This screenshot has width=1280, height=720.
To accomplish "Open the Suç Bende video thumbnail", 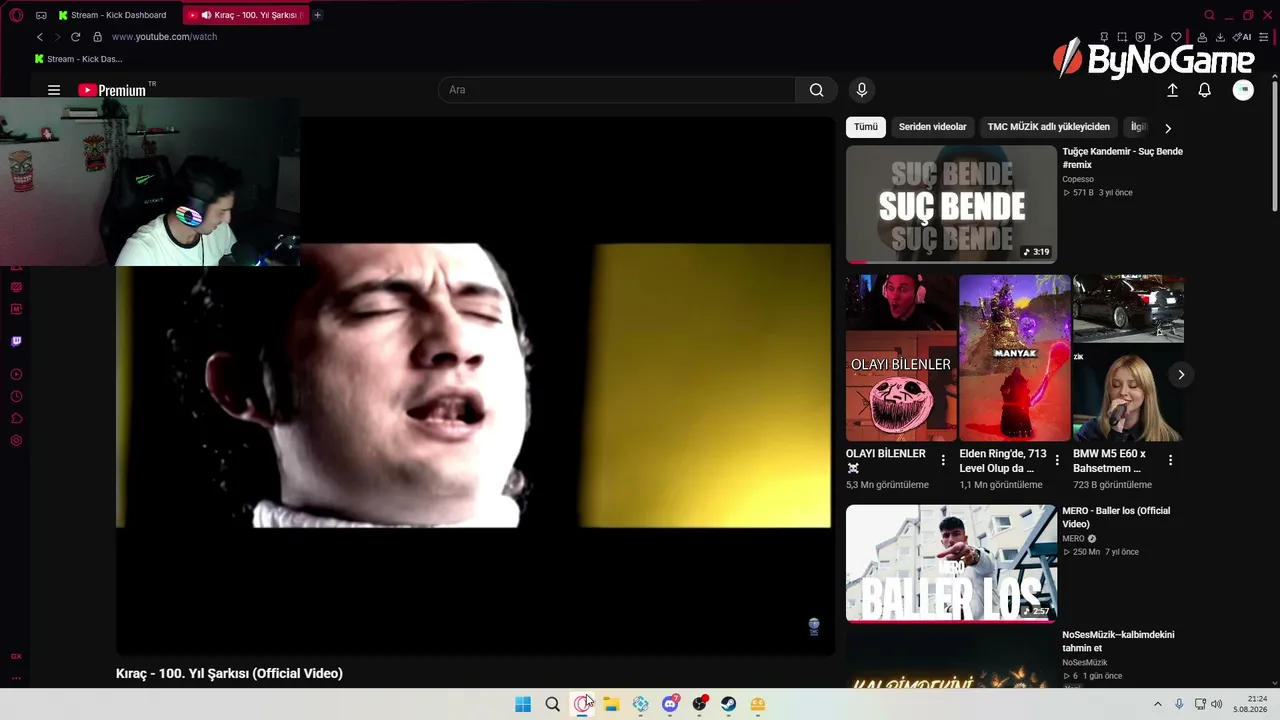I will click(x=951, y=204).
